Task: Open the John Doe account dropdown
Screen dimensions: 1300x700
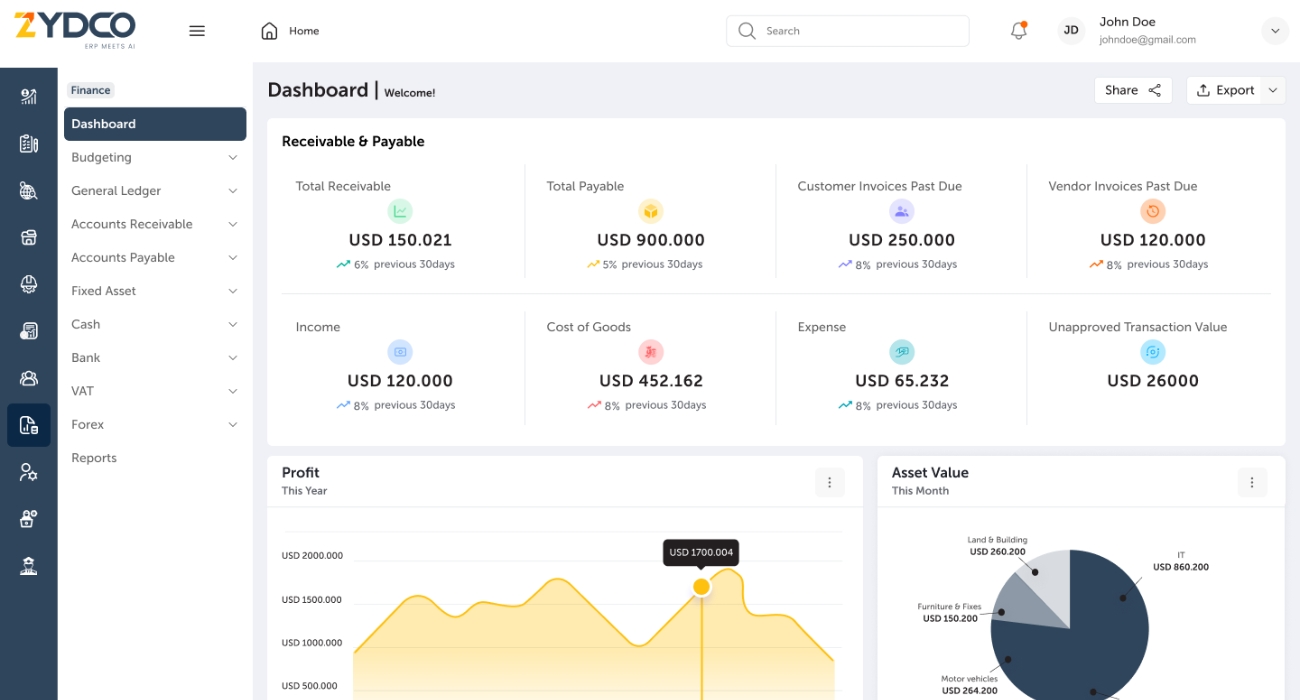Action: coord(1275,31)
